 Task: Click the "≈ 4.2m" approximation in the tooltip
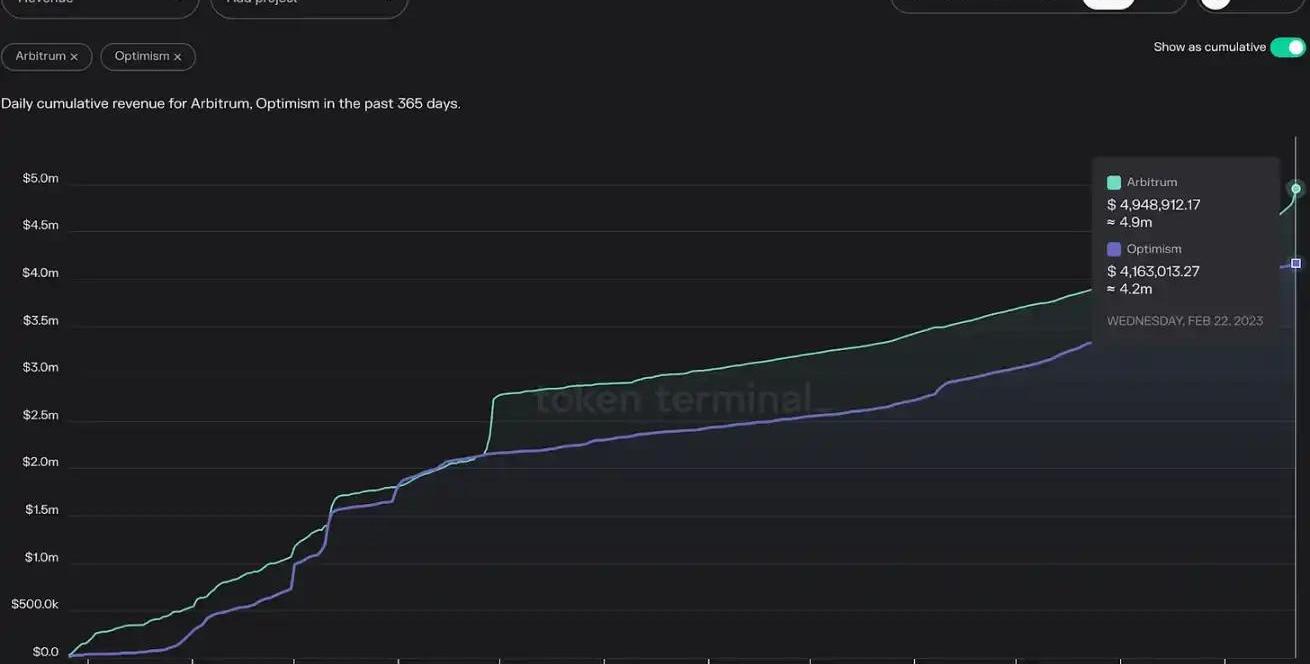[x=1130, y=289]
